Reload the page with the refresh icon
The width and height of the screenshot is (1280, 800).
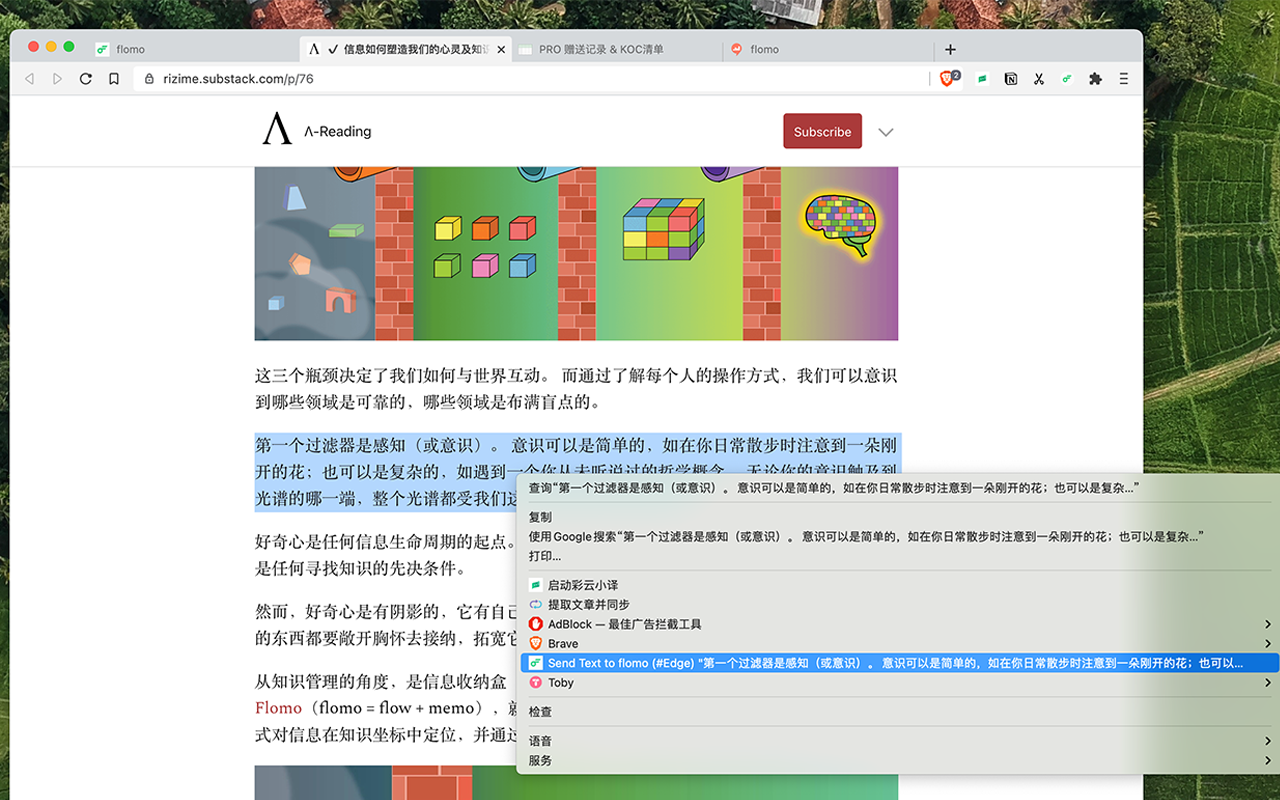(x=85, y=78)
